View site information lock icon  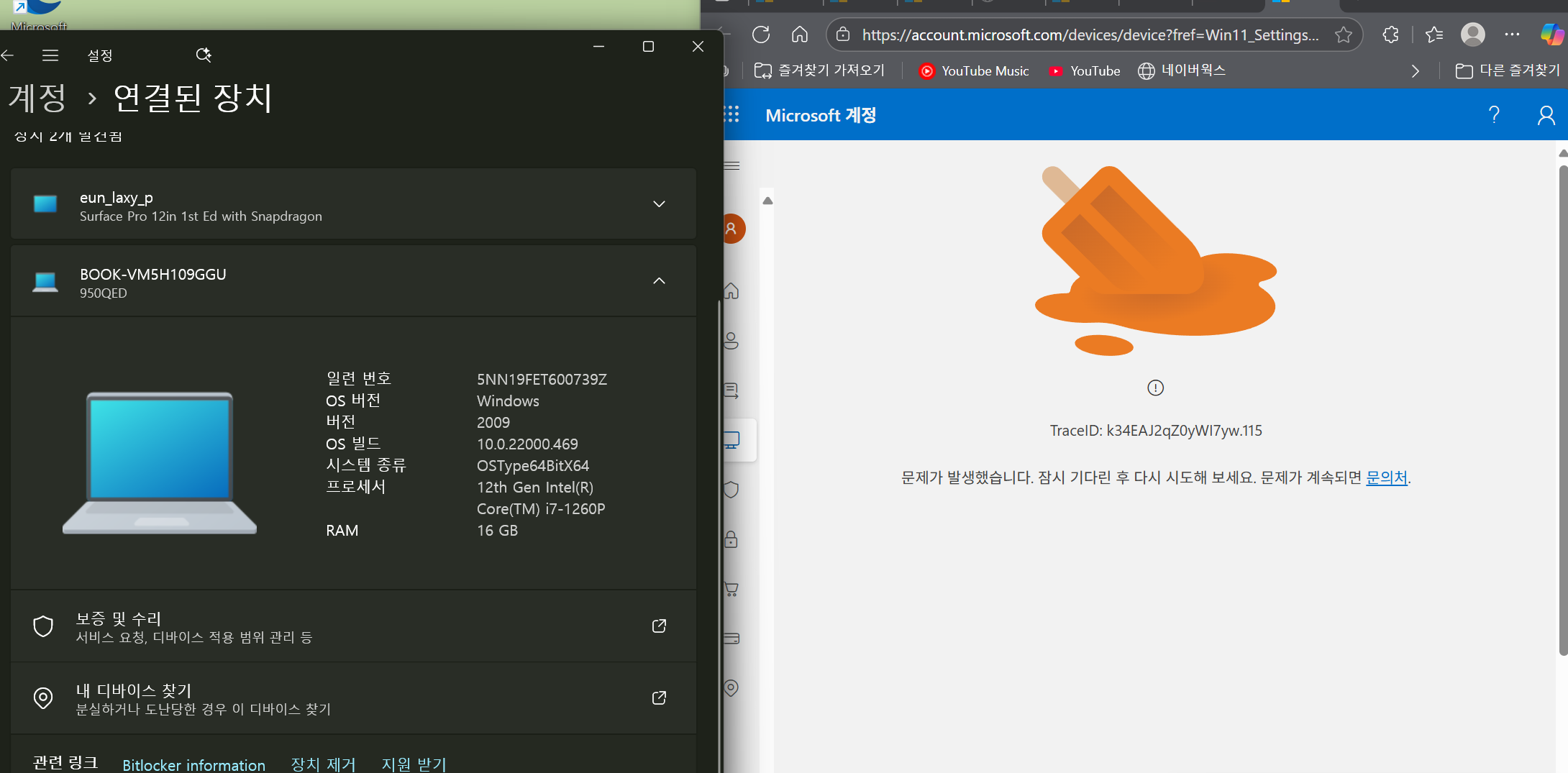point(843,35)
